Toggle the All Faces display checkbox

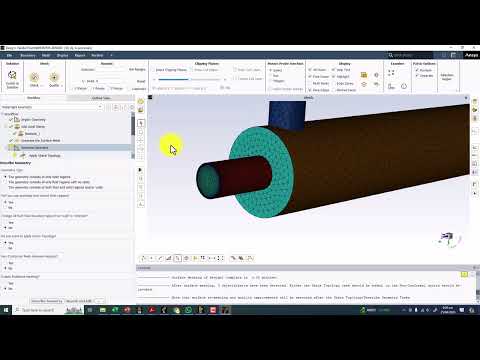310,70
